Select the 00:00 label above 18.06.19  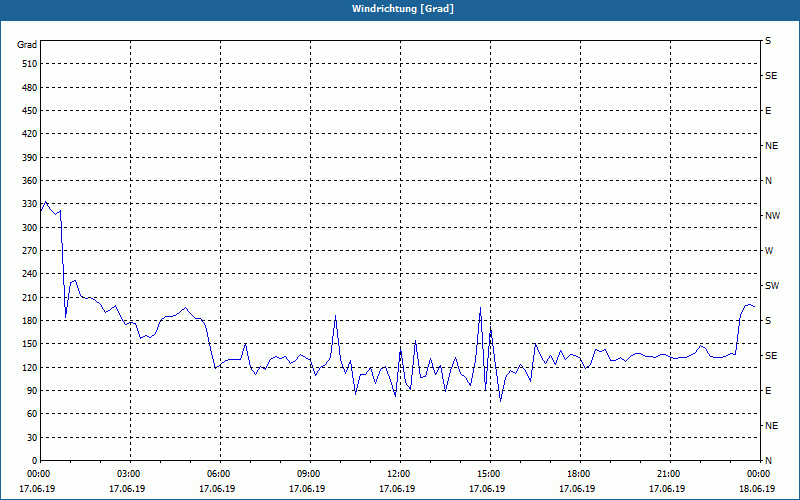[x=759, y=473]
